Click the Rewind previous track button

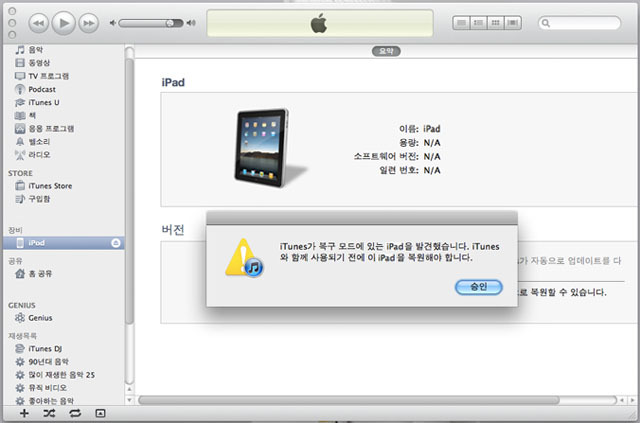(38, 23)
